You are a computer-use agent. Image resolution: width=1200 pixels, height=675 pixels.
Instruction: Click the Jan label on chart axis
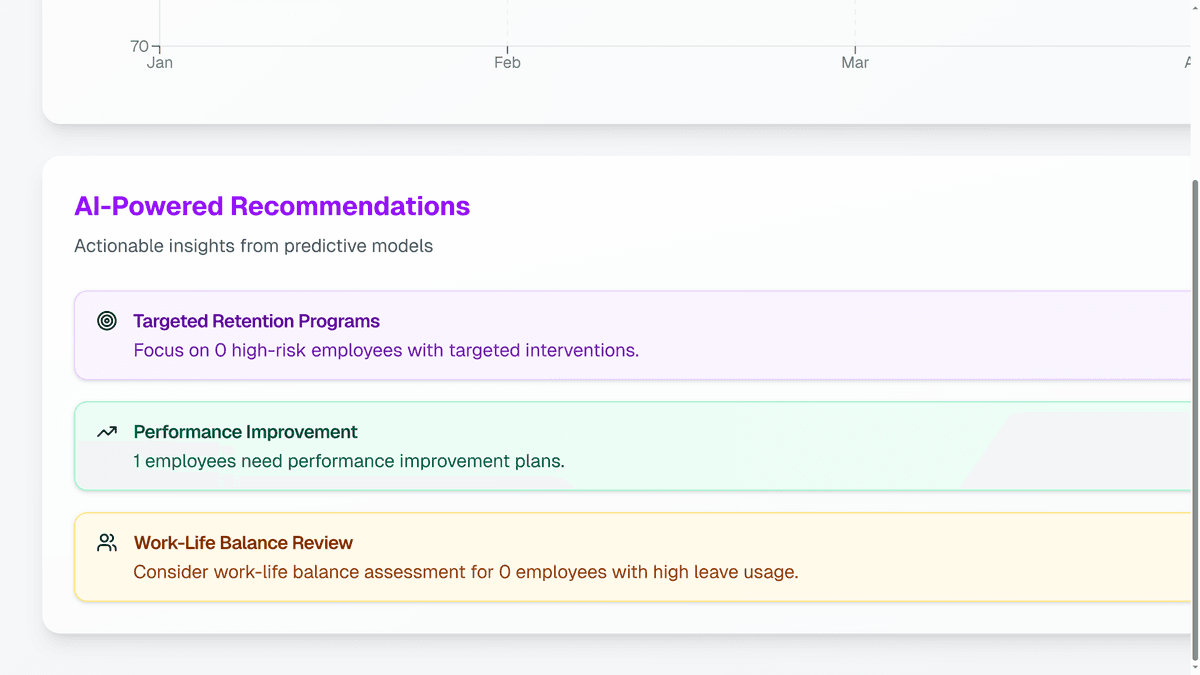[x=160, y=63]
